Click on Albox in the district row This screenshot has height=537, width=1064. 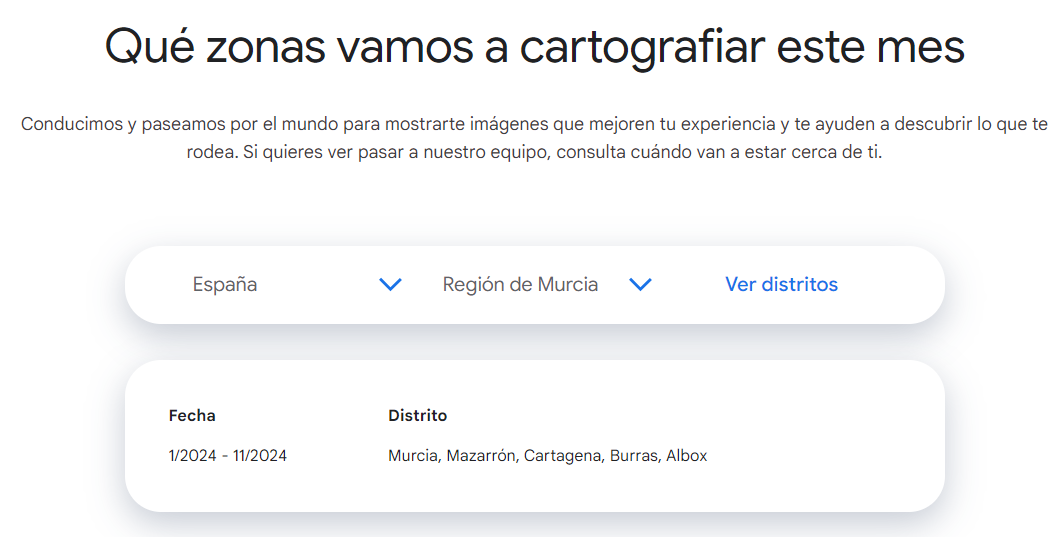(687, 456)
